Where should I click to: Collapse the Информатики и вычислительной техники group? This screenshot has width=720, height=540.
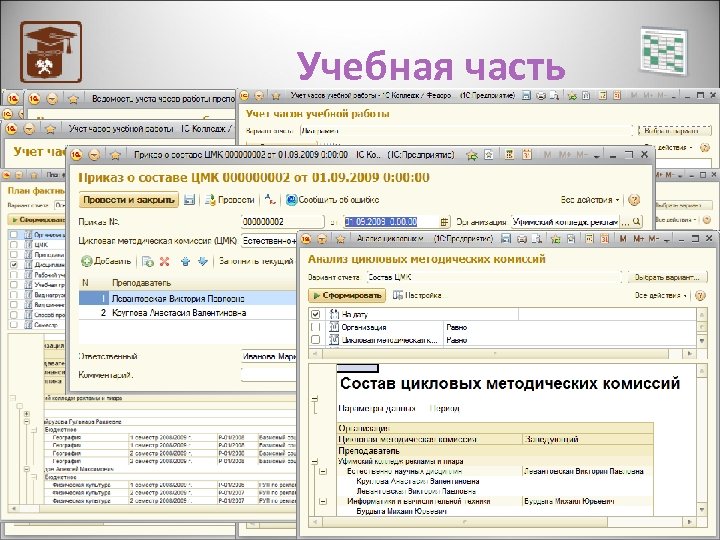323,501
